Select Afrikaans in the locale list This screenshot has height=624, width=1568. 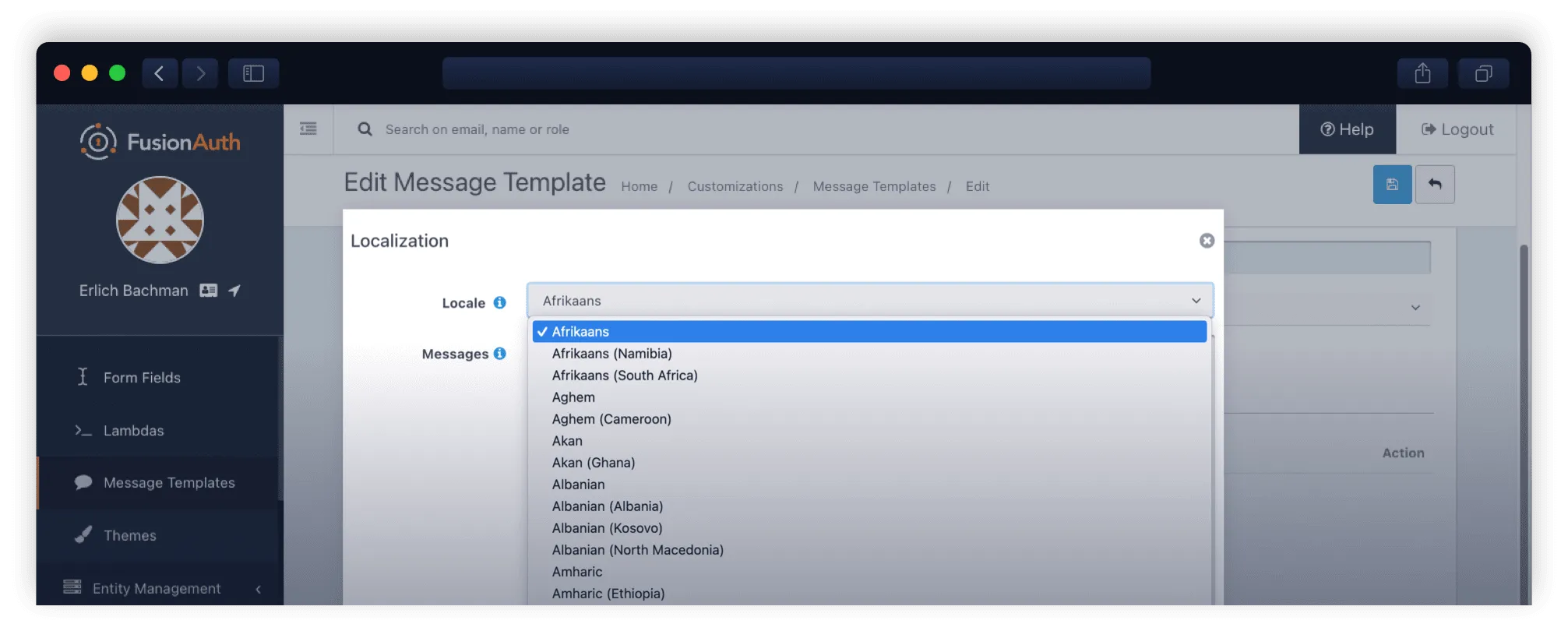pyautogui.click(x=869, y=332)
